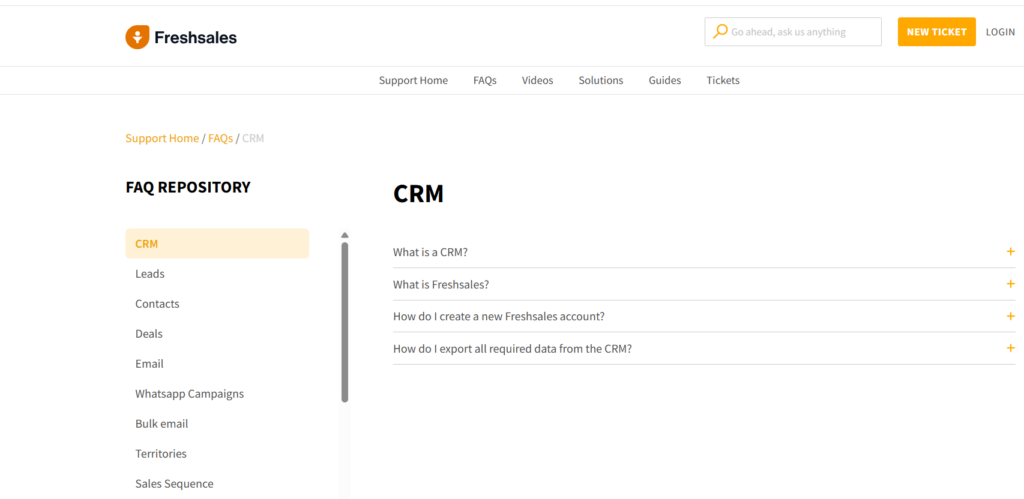Open Guides in the navigation bar

click(x=664, y=80)
